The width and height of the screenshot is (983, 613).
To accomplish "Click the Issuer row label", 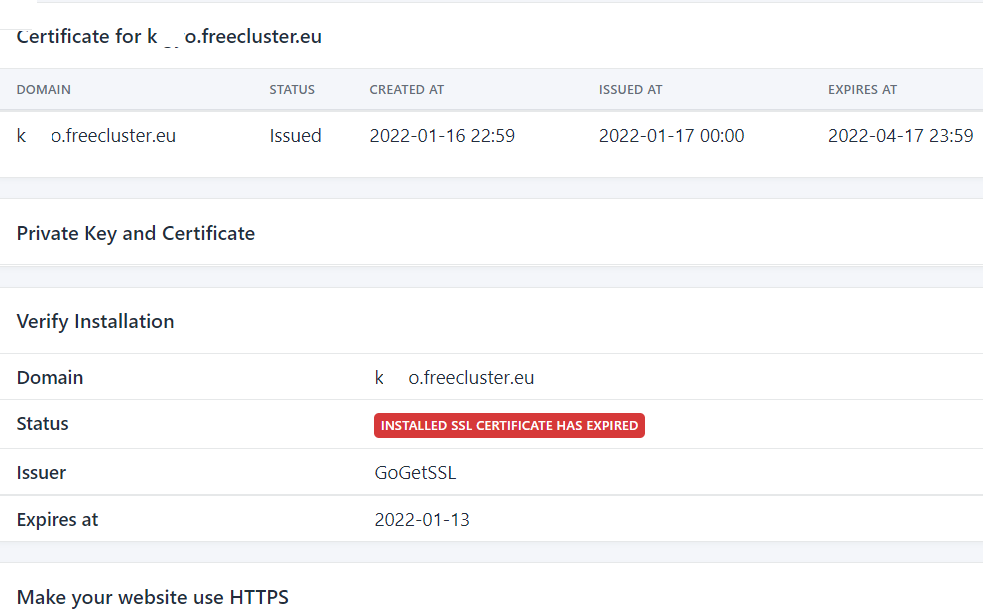I will 42,473.
